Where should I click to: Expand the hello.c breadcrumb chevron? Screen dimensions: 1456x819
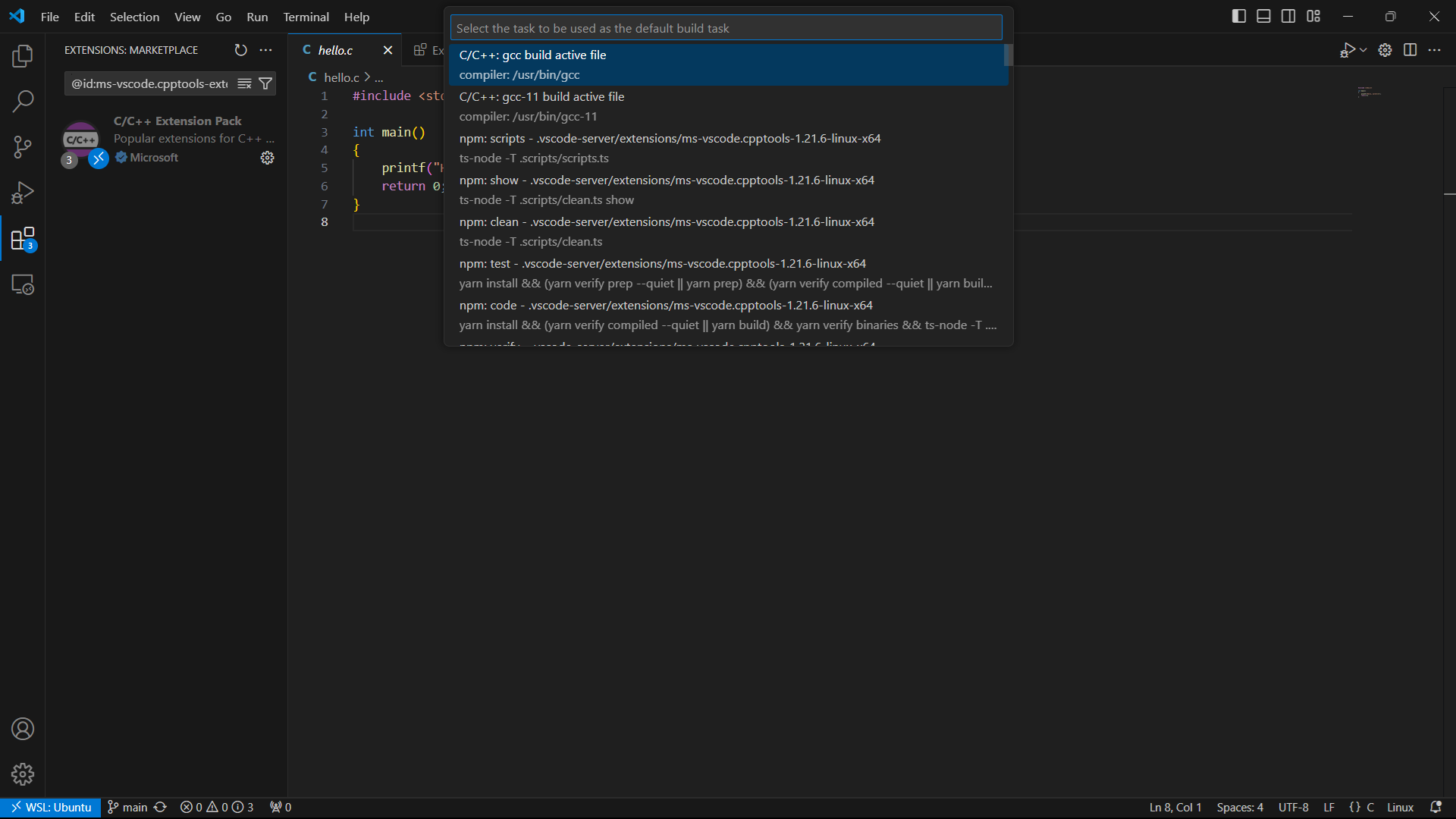click(x=367, y=77)
